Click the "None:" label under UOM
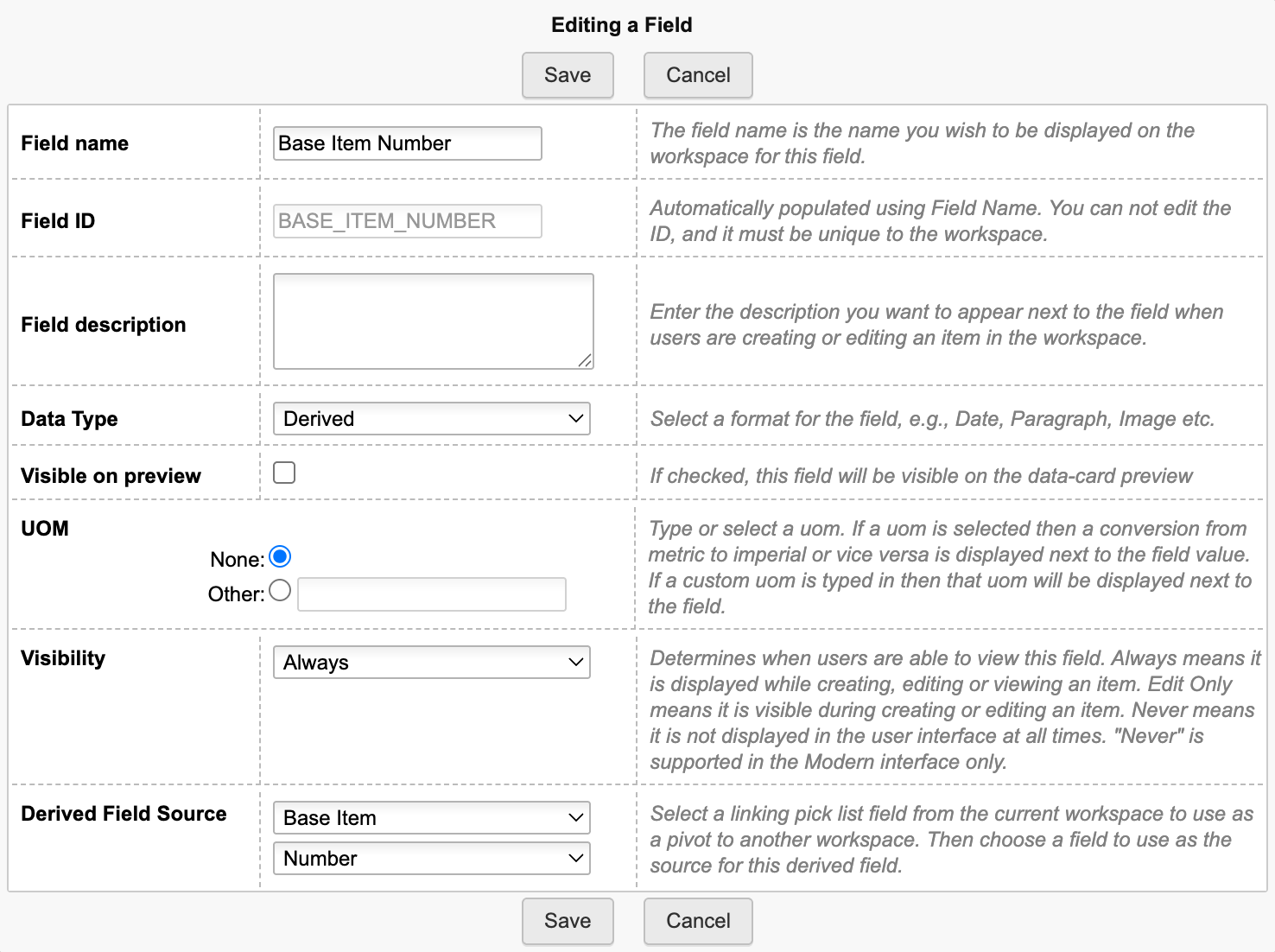This screenshot has width=1275, height=952. tap(237, 560)
